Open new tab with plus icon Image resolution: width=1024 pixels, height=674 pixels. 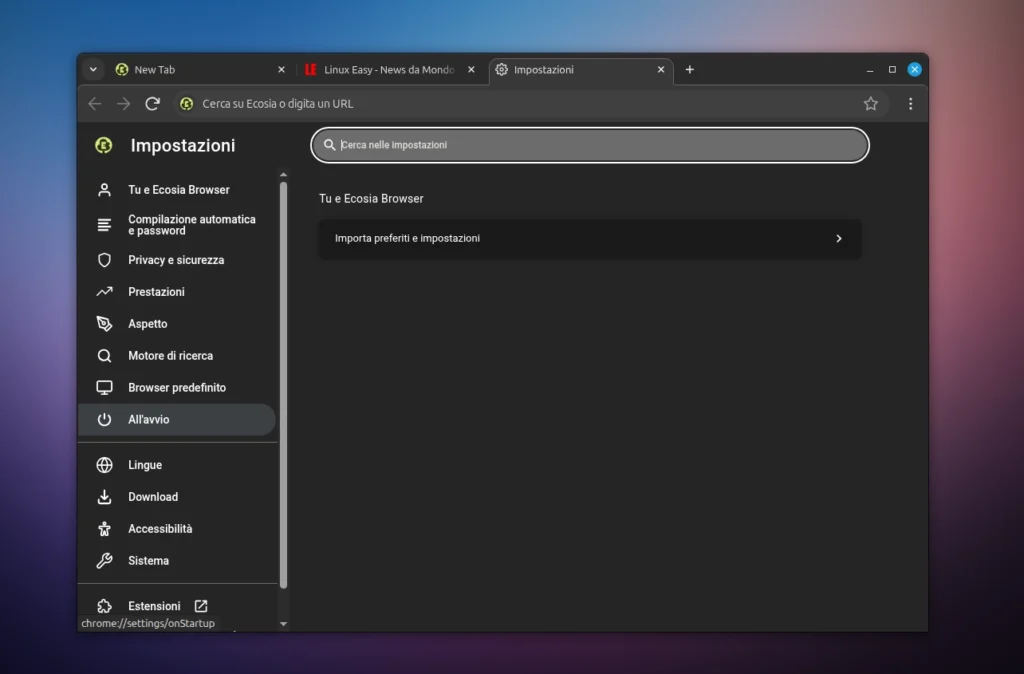tap(689, 70)
